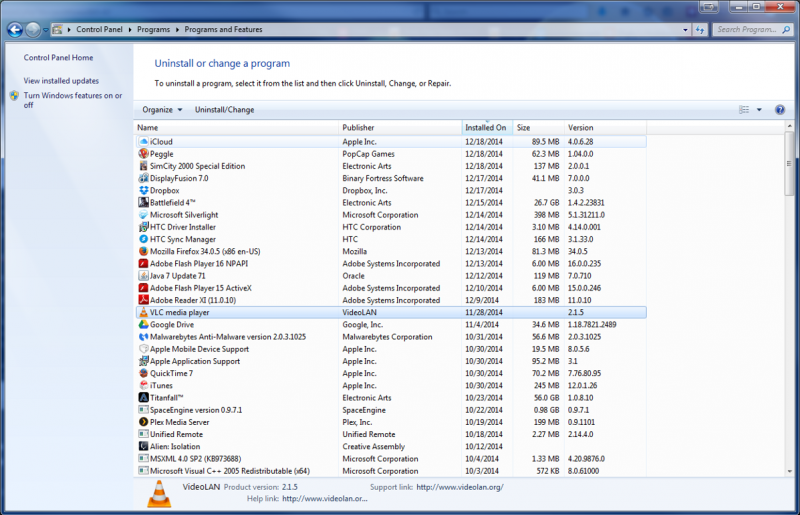Click the Adobe Flash Player 16 NPAPI icon
800x515 pixels.
coord(143,264)
